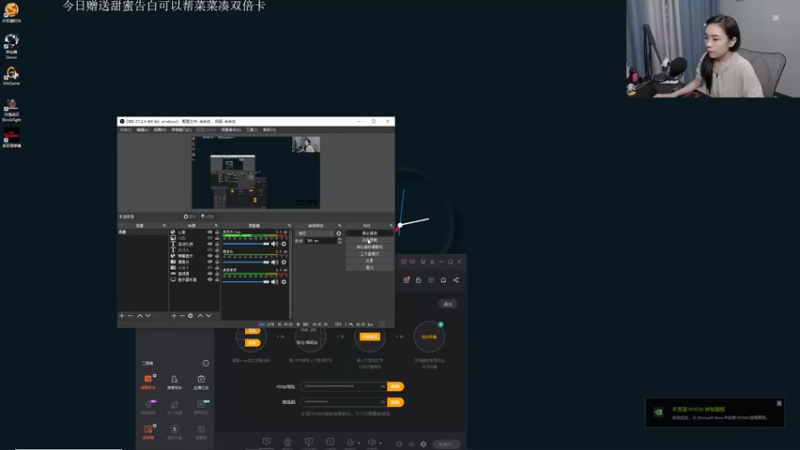The width and height of the screenshot is (800, 450).
Task: Click the stream key input field
Action: click(343, 402)
